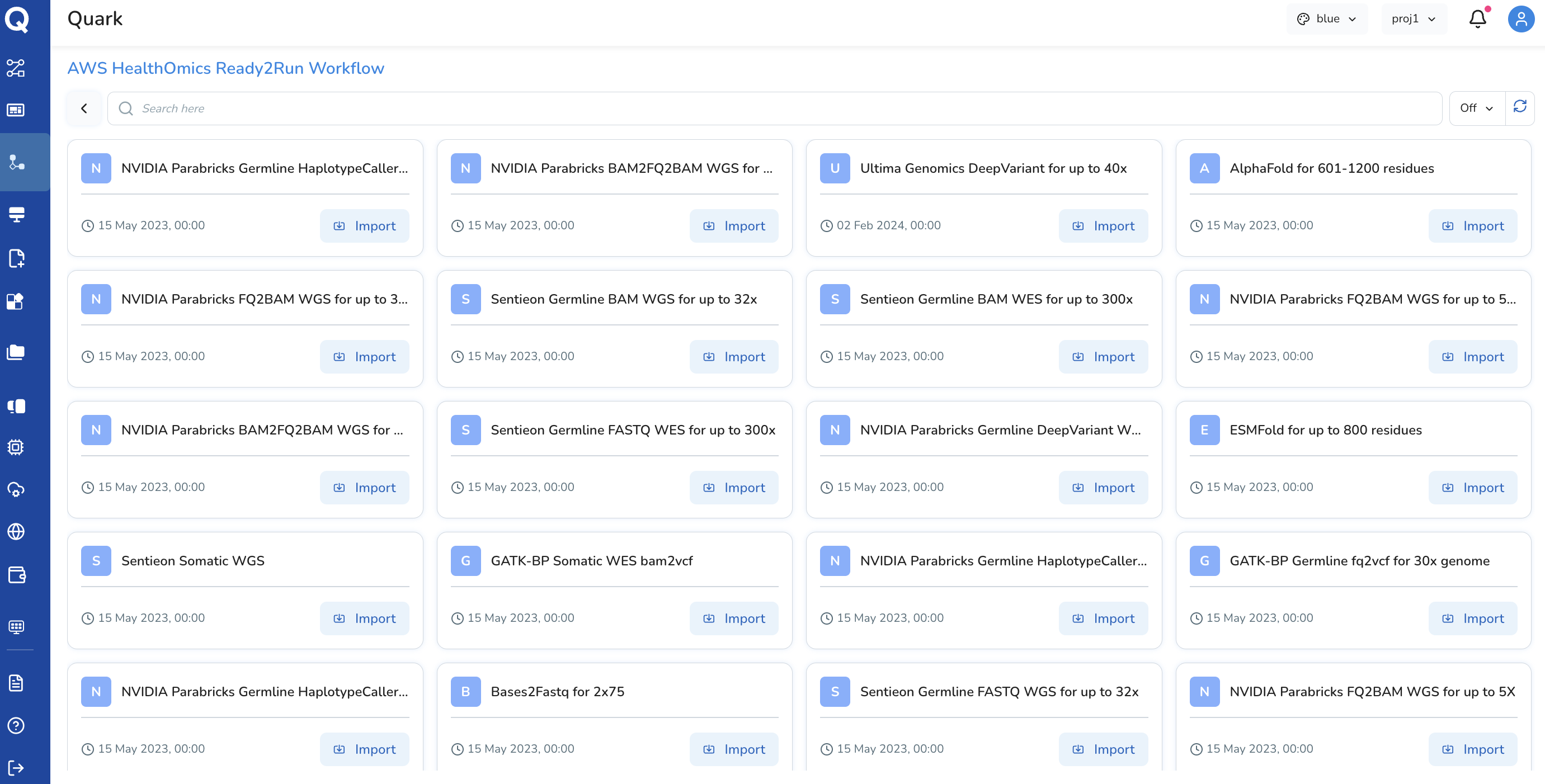Viewport: 1545px width, 784px height.
Task: Open the dashboard panel sidebar icon
Action: 16,110
